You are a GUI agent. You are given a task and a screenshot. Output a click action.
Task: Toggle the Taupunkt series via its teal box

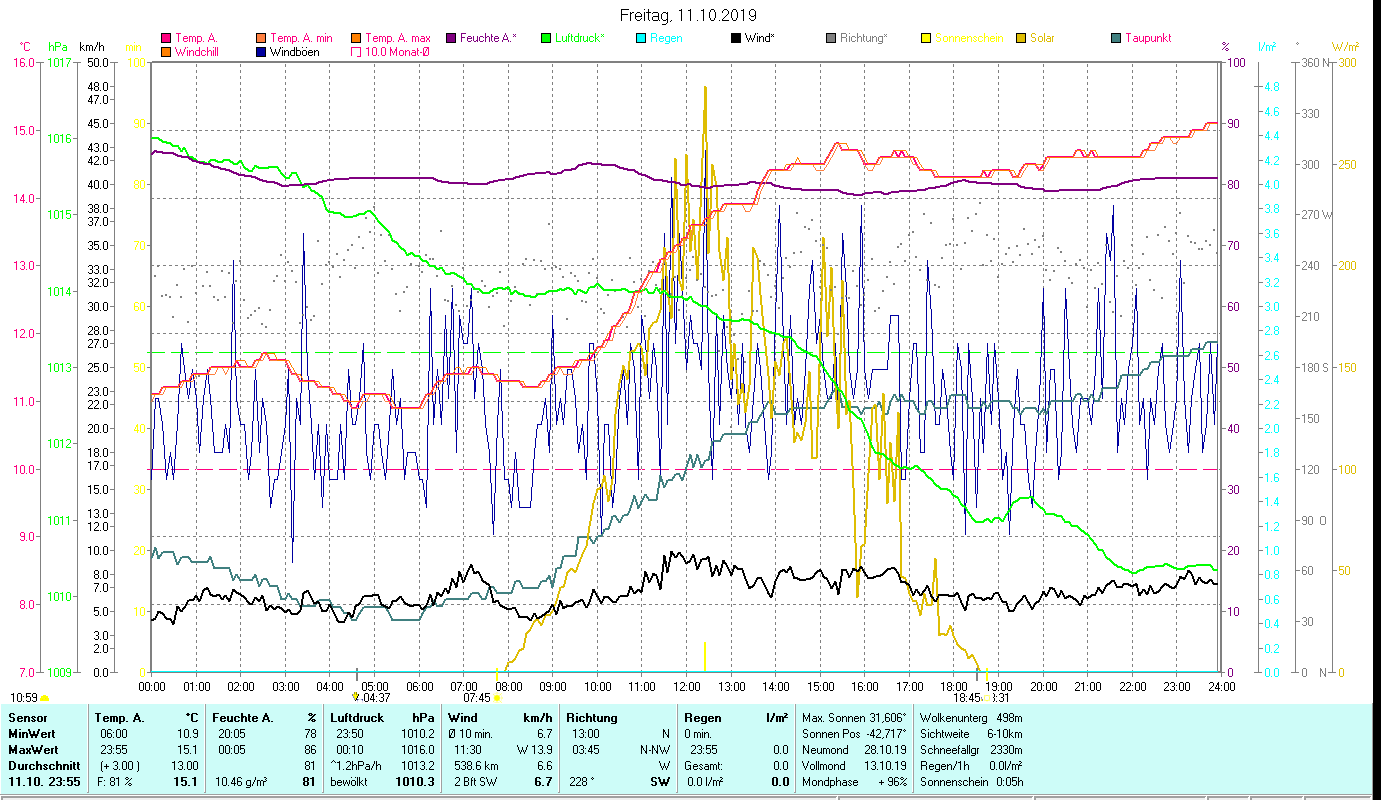click(x=1116, y=38)
